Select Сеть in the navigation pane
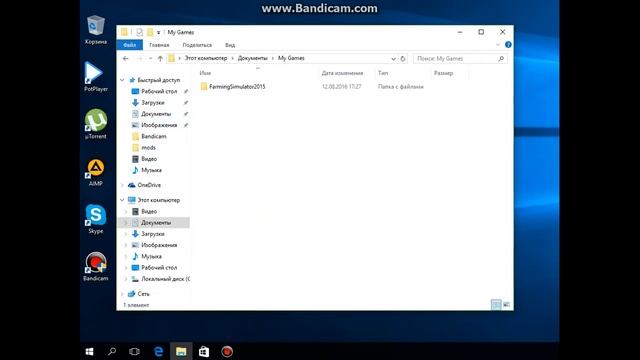 tap(143, 294)
